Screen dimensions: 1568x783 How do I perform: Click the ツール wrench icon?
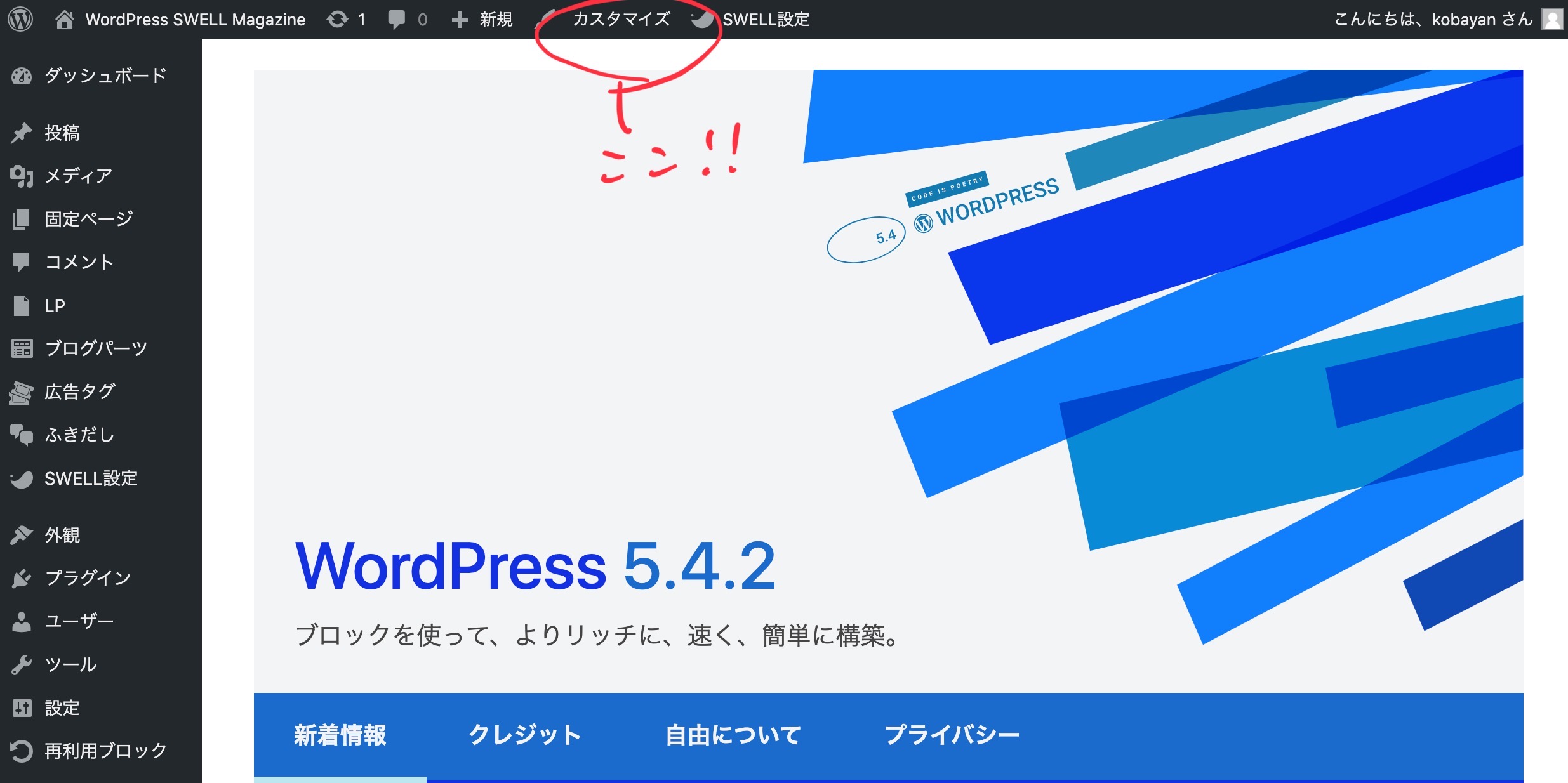click(x=22, y=664)
